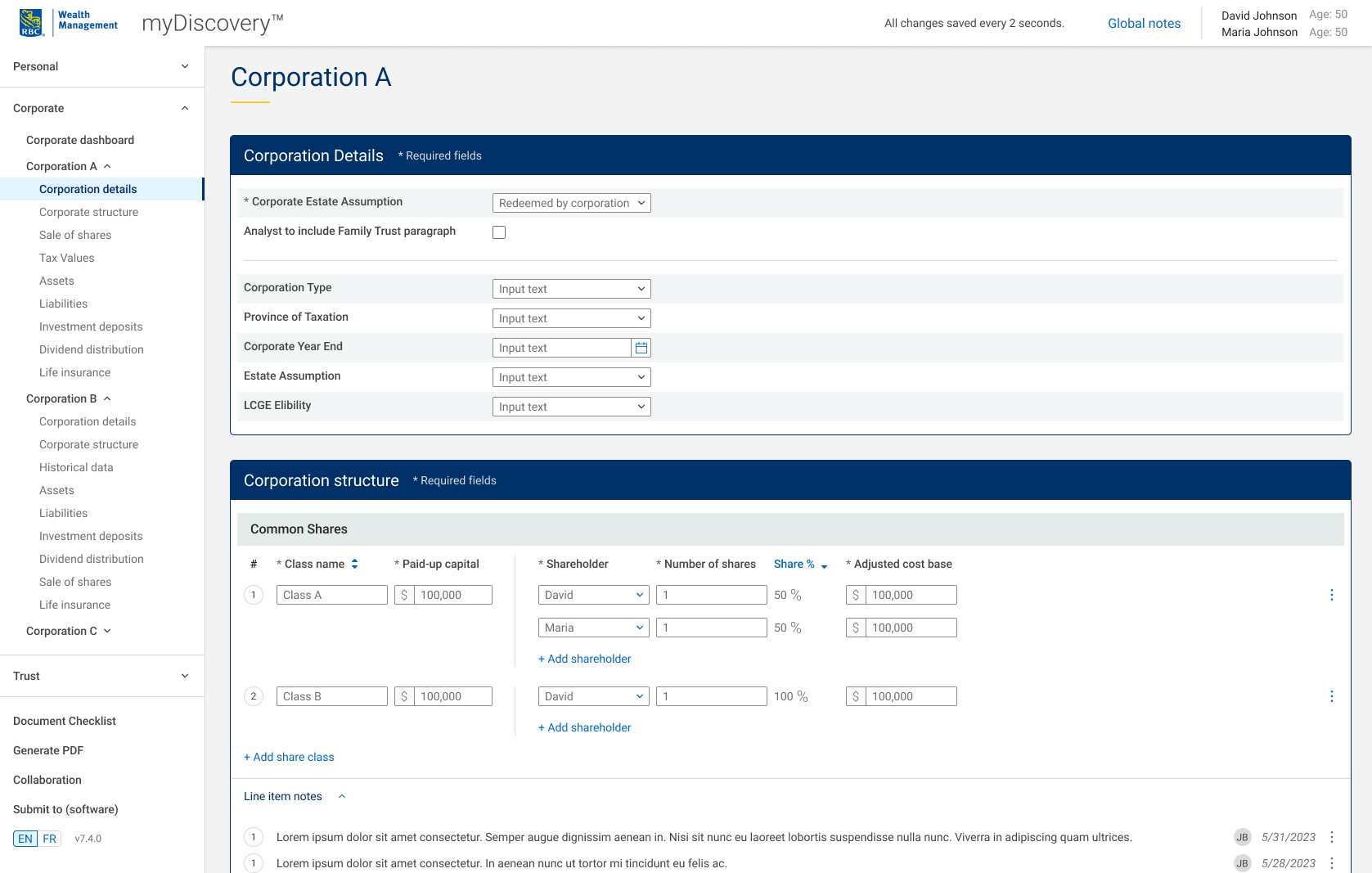This screenshot has height=873, width=1372.
Task: Open the Corporate Estate Assumption dropdown
Action: [x=572, y=203]
